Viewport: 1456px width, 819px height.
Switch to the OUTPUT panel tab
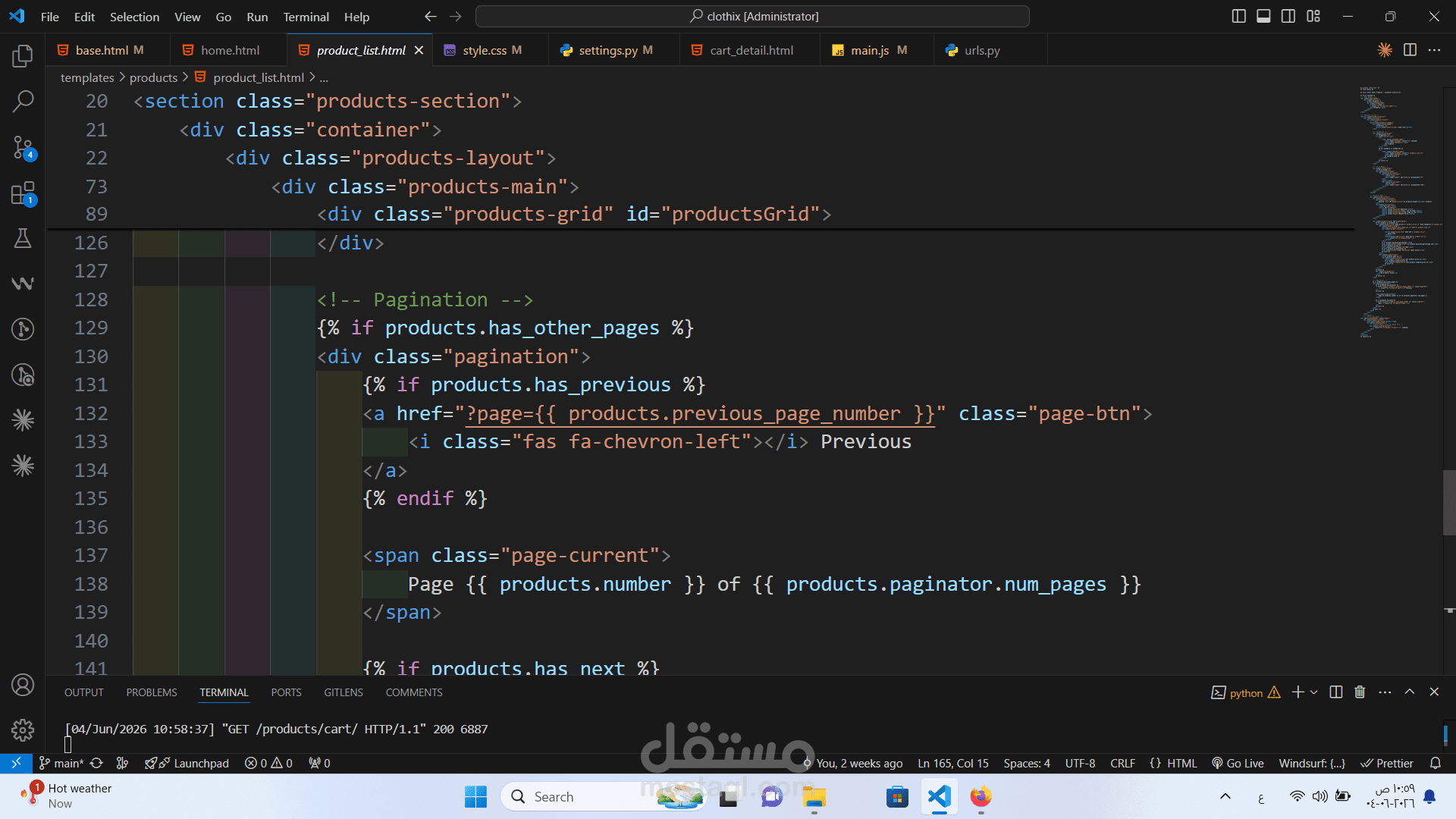coord(83,692)
